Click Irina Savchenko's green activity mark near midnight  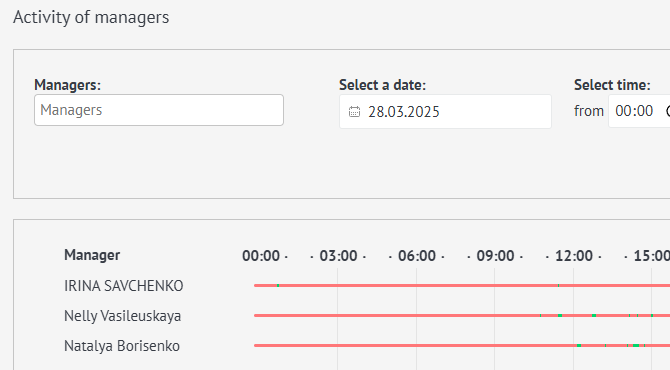tap(278, 285)
